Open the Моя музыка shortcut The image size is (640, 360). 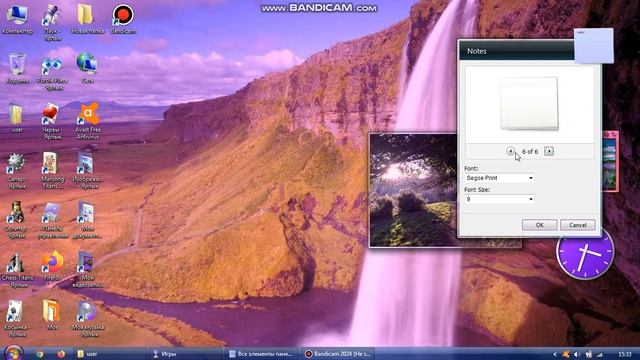(x=87, y=319)
